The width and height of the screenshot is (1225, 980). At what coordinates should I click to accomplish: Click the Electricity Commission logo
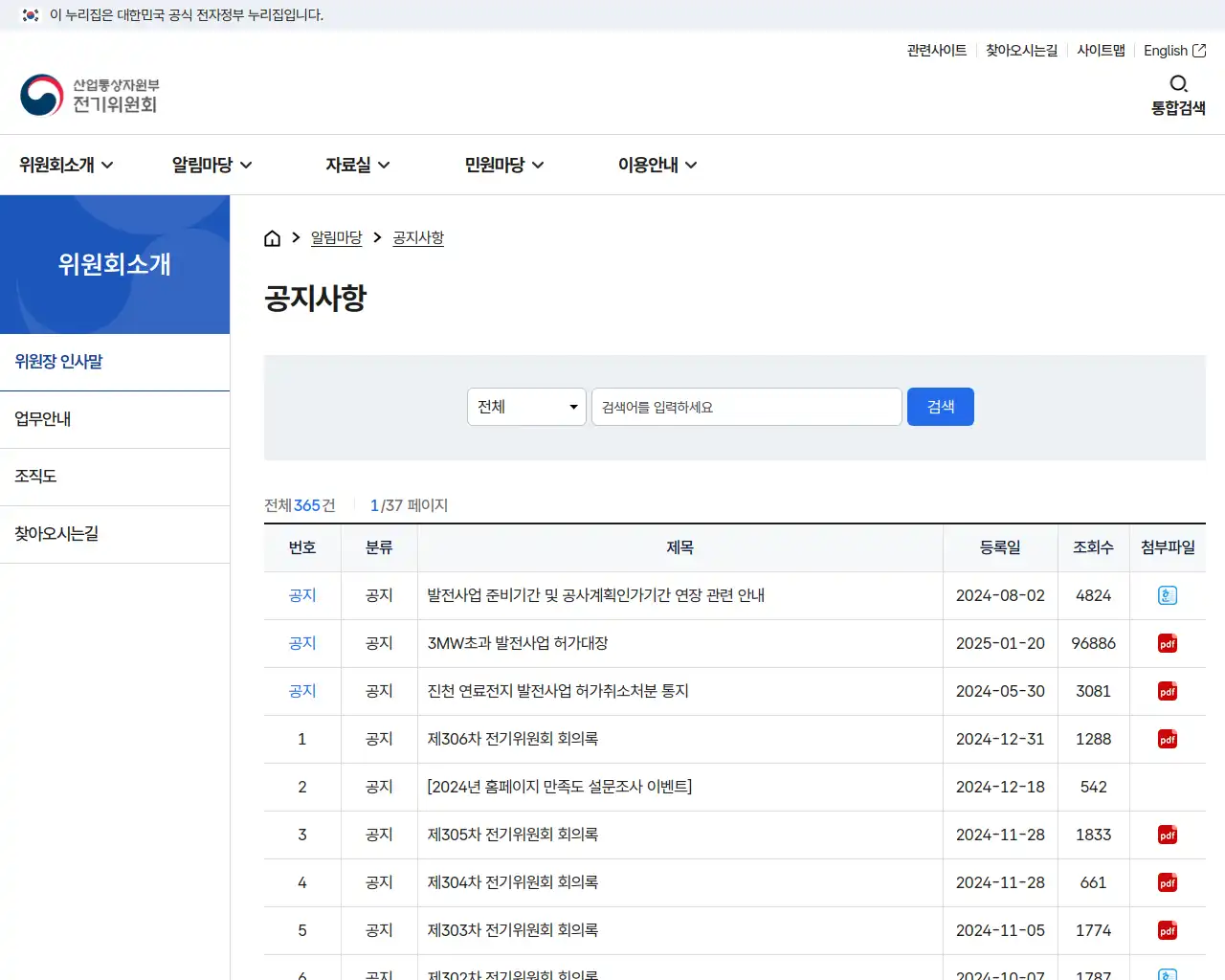[90, 95]
